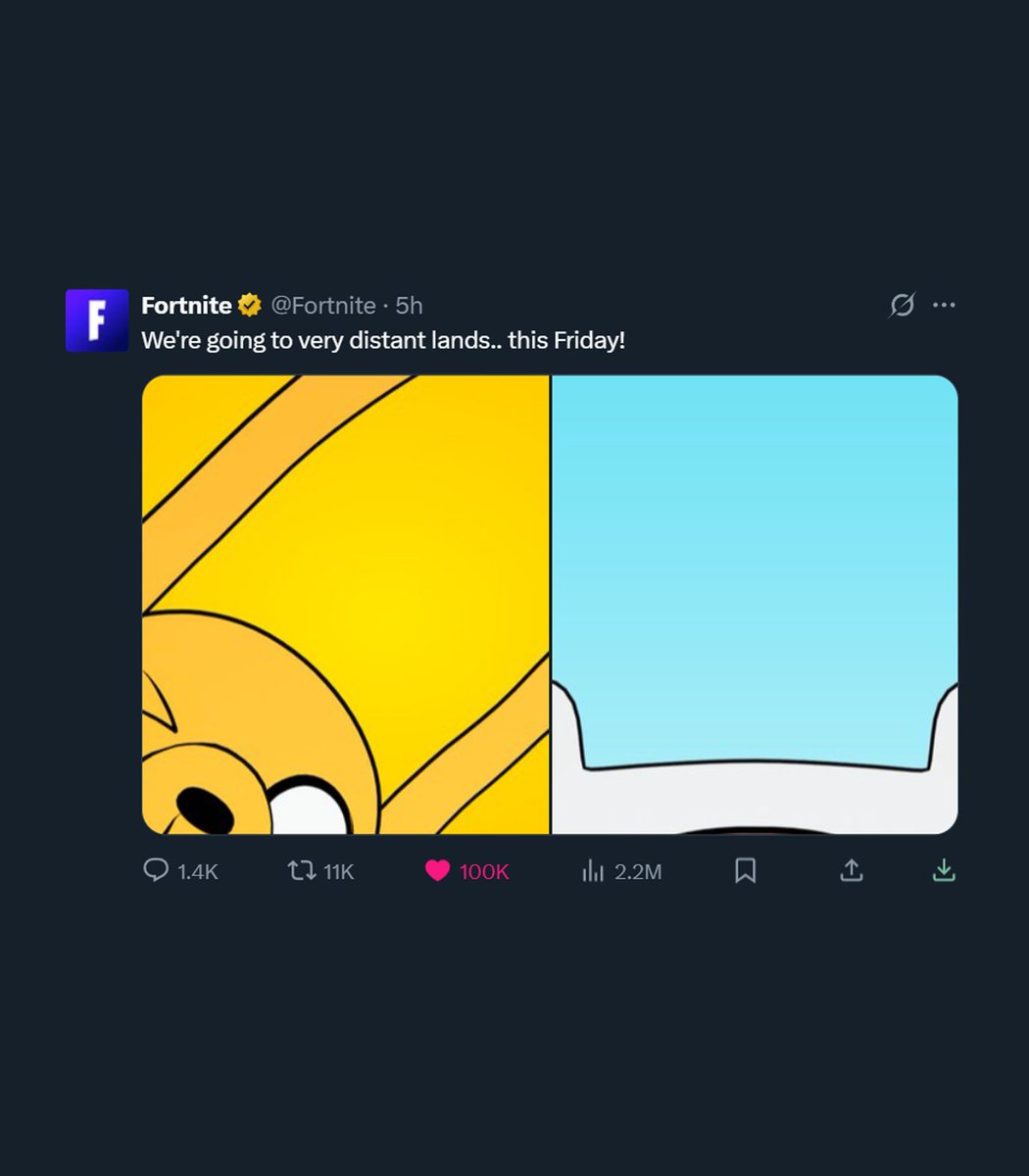Open the yellow Jake image on left
The image size is (1029, 1176).
click(x=345, y=605)
